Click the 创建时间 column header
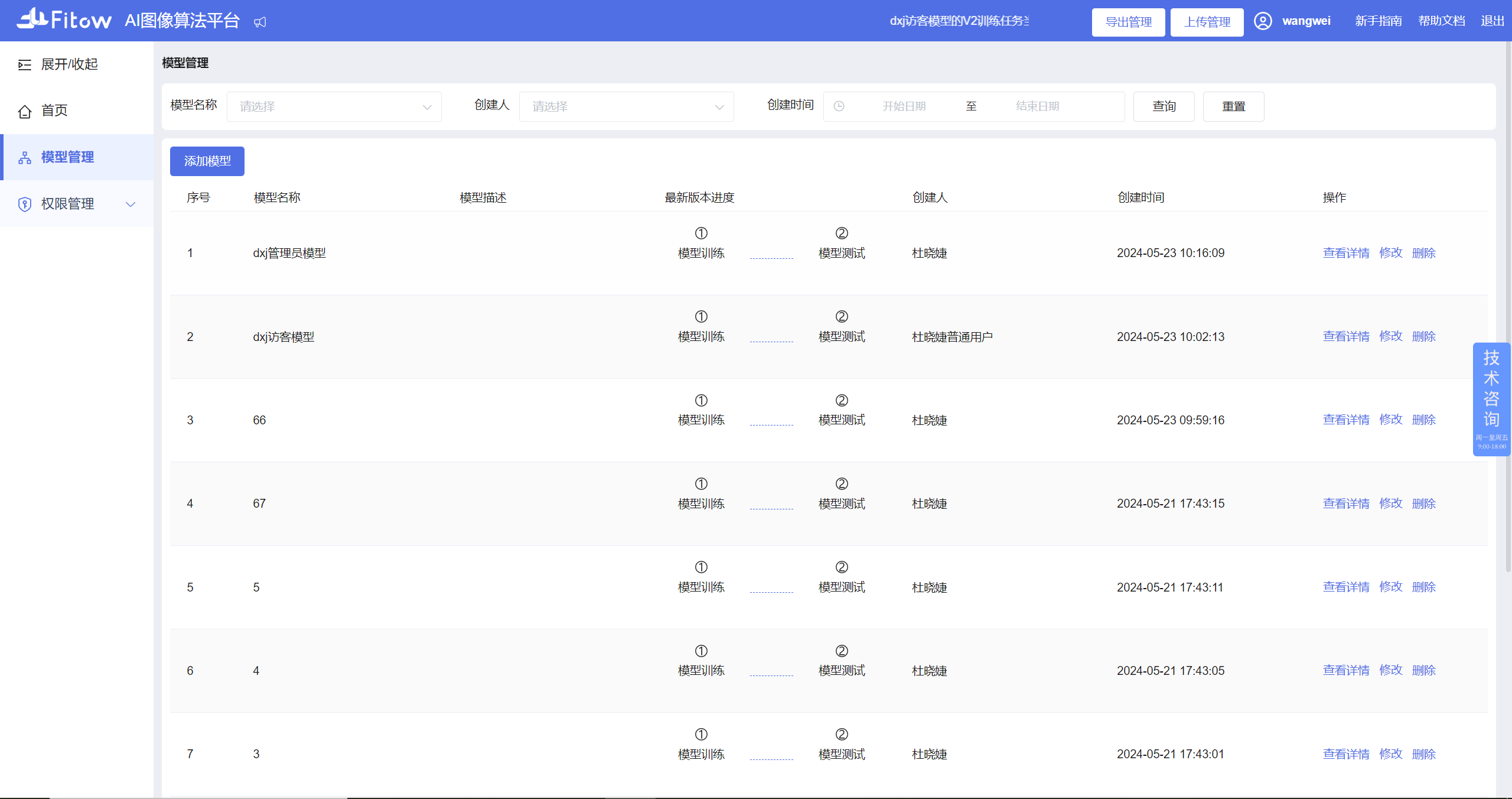Screen dimensions: 1512x799 pyautogui.click(x=1140, y=197)
